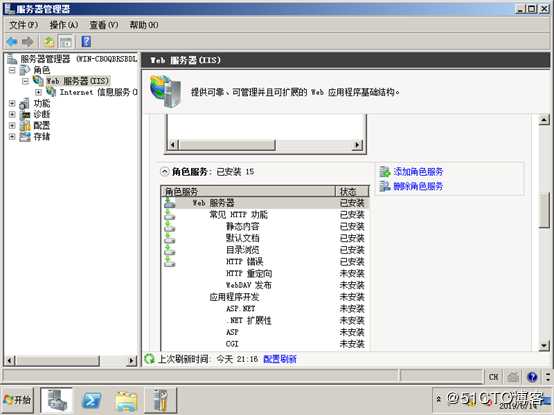554x415 pixels.
Task: Select the ASP.NET row
Action: tap(265, 309)
